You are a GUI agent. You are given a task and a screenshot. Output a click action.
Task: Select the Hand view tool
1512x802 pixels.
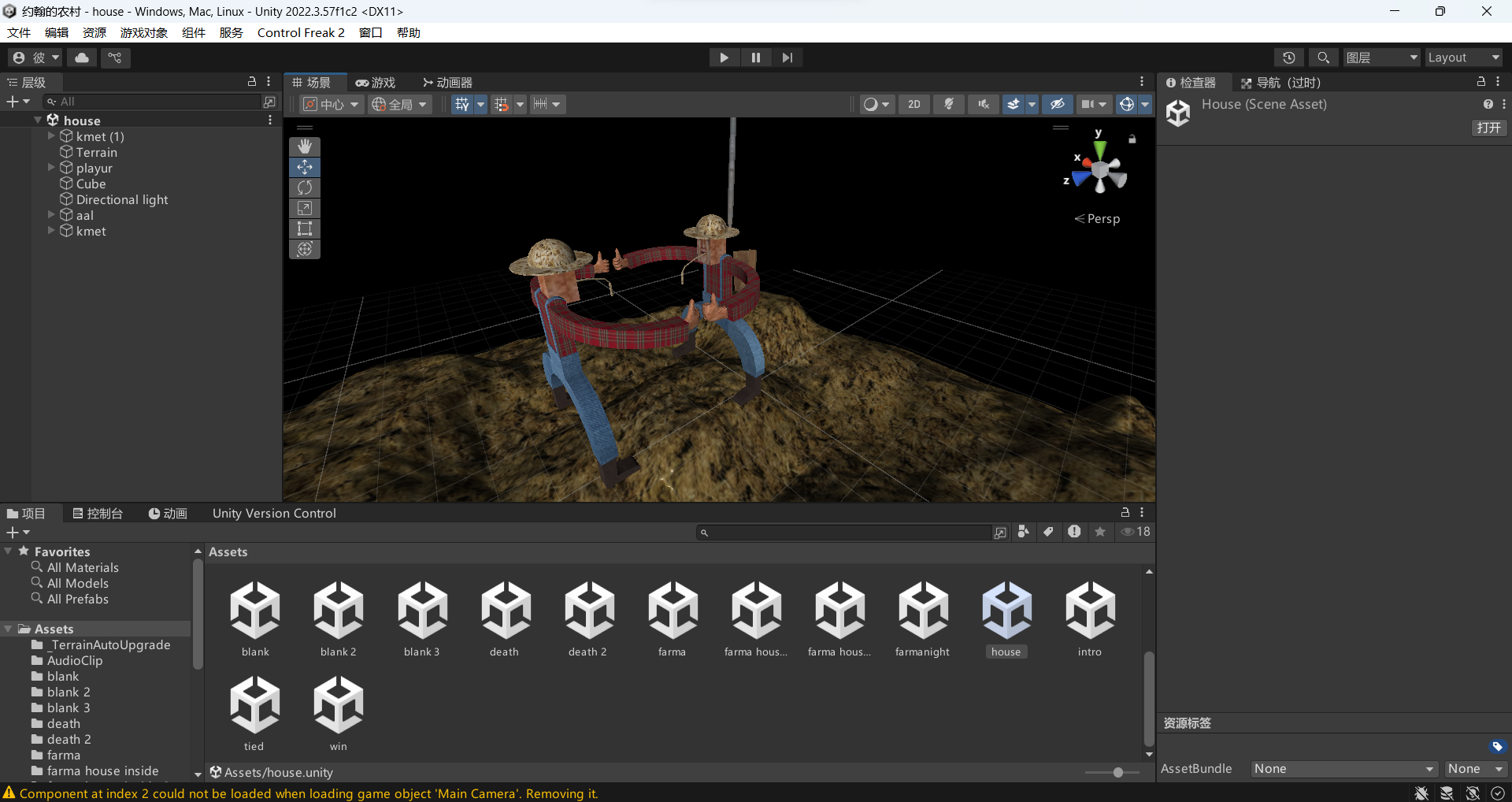click(x=305, y=147)
